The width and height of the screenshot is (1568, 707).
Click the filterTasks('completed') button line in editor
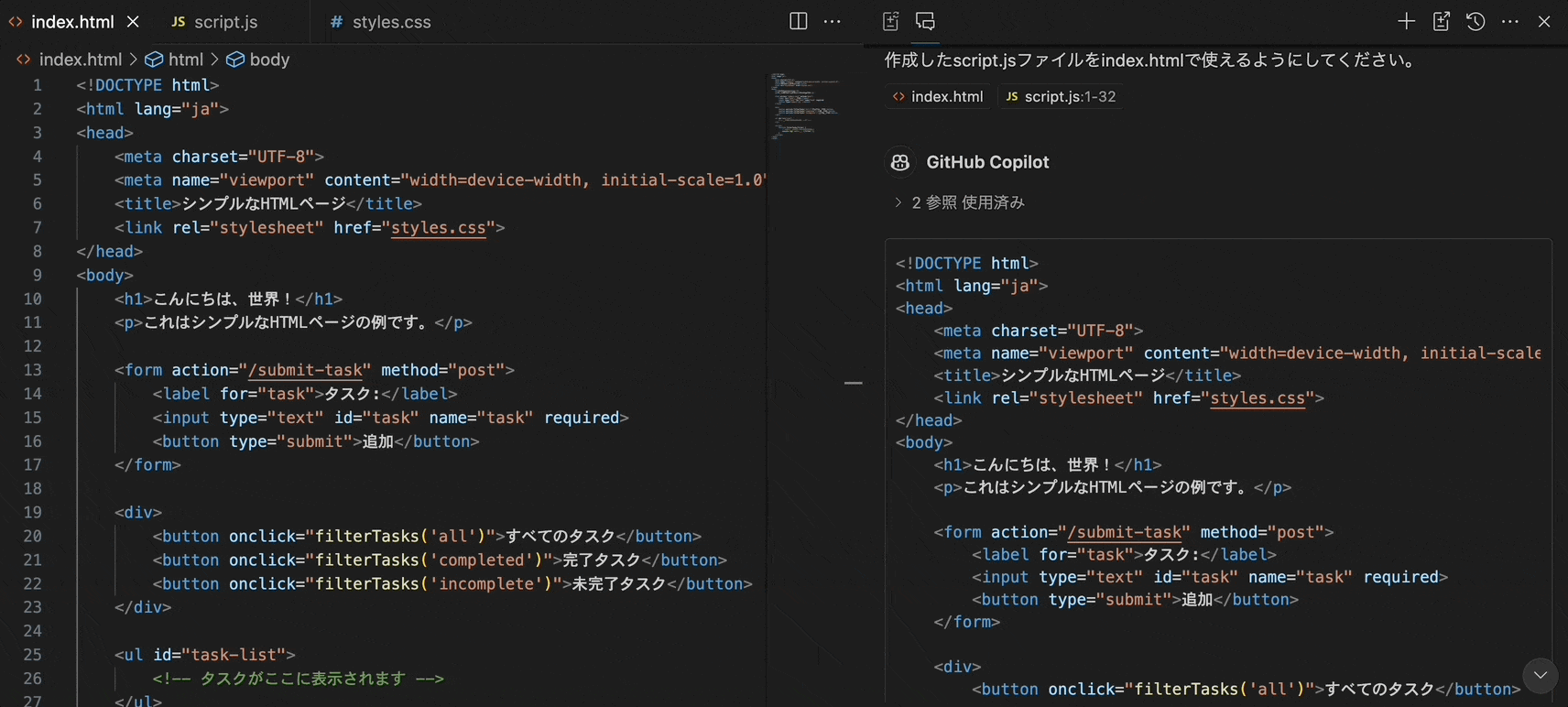pyautogui.click(x=440, y=560)
